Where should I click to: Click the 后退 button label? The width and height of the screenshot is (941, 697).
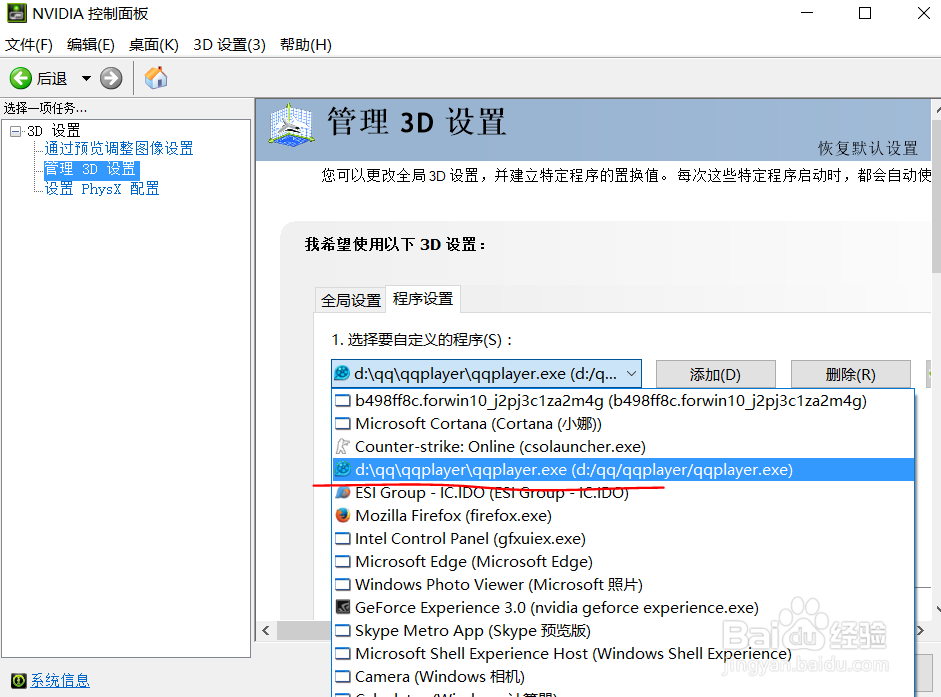(52, 79)
